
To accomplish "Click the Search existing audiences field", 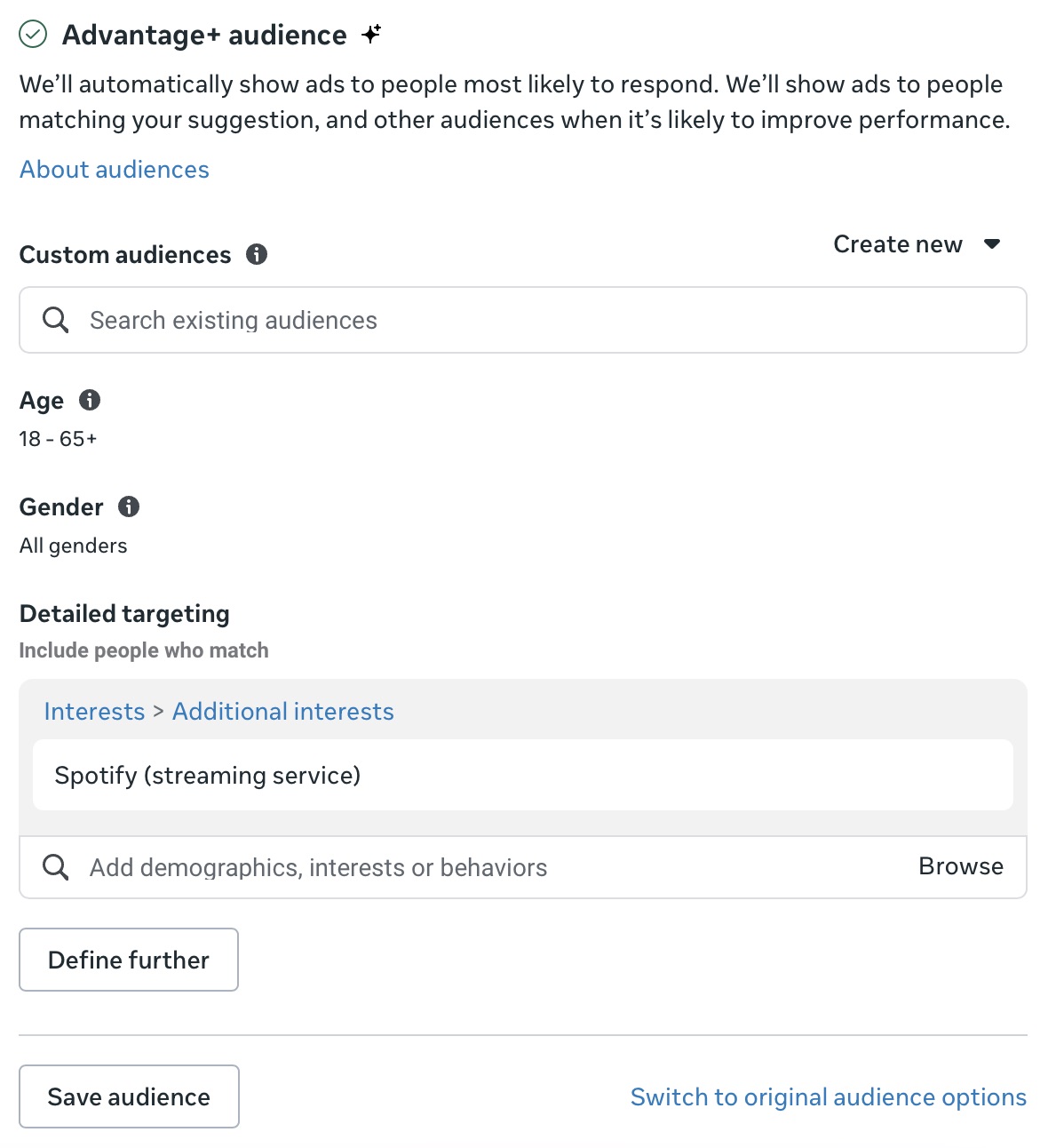I will [x=355, y=320].
